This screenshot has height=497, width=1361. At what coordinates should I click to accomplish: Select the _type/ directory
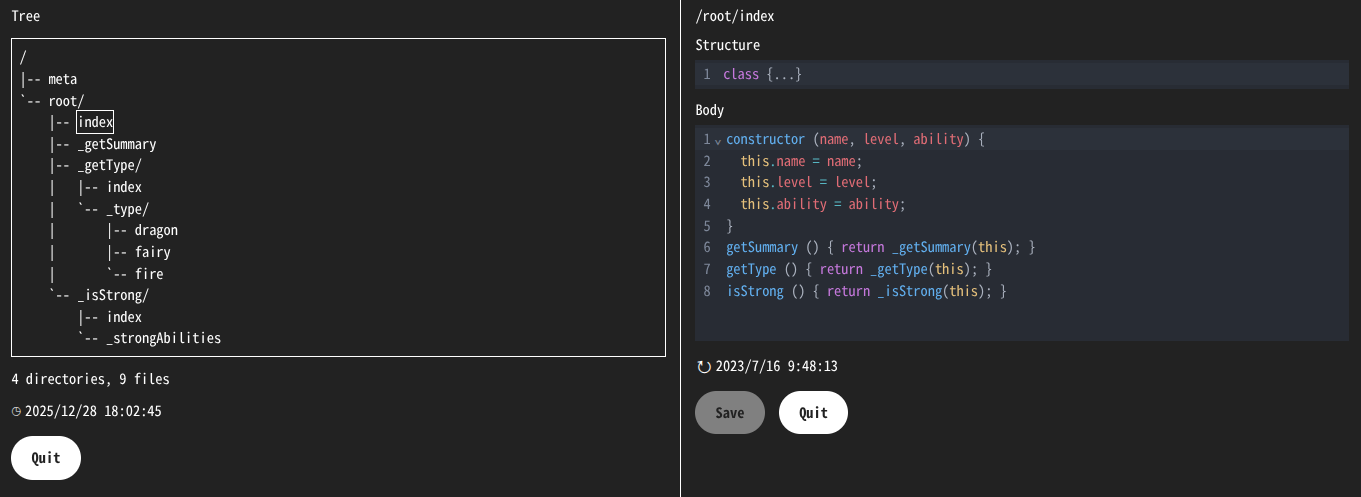(x=127, y=209)
